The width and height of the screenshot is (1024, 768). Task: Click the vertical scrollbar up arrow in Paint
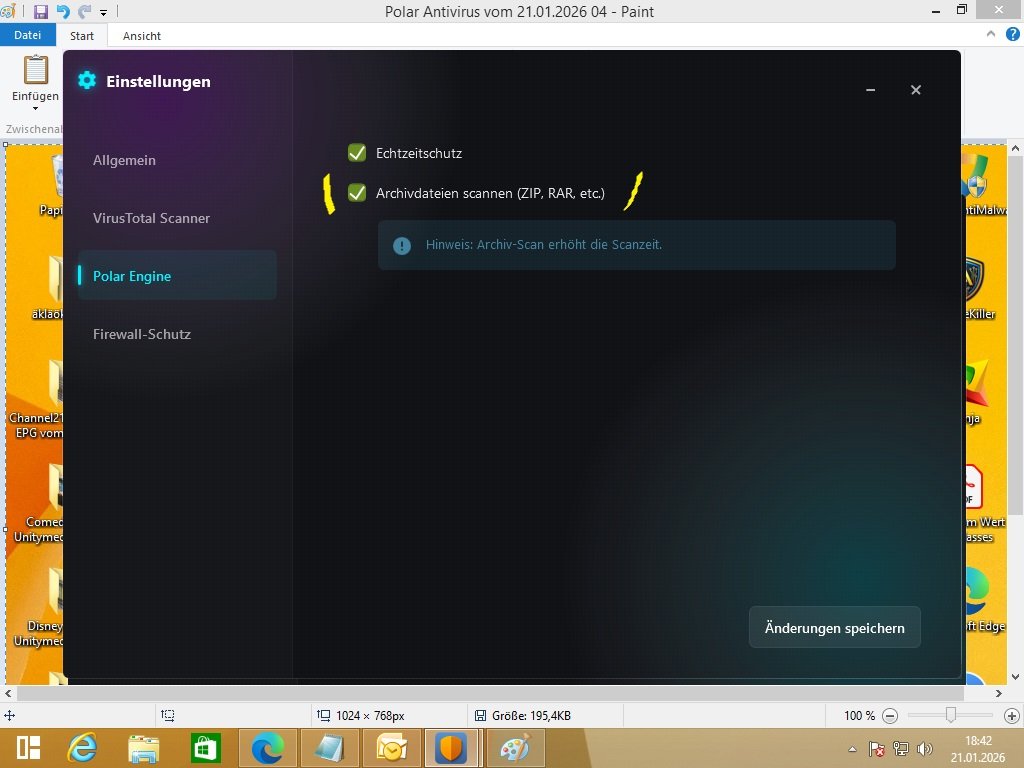(x=1015, y=149)
